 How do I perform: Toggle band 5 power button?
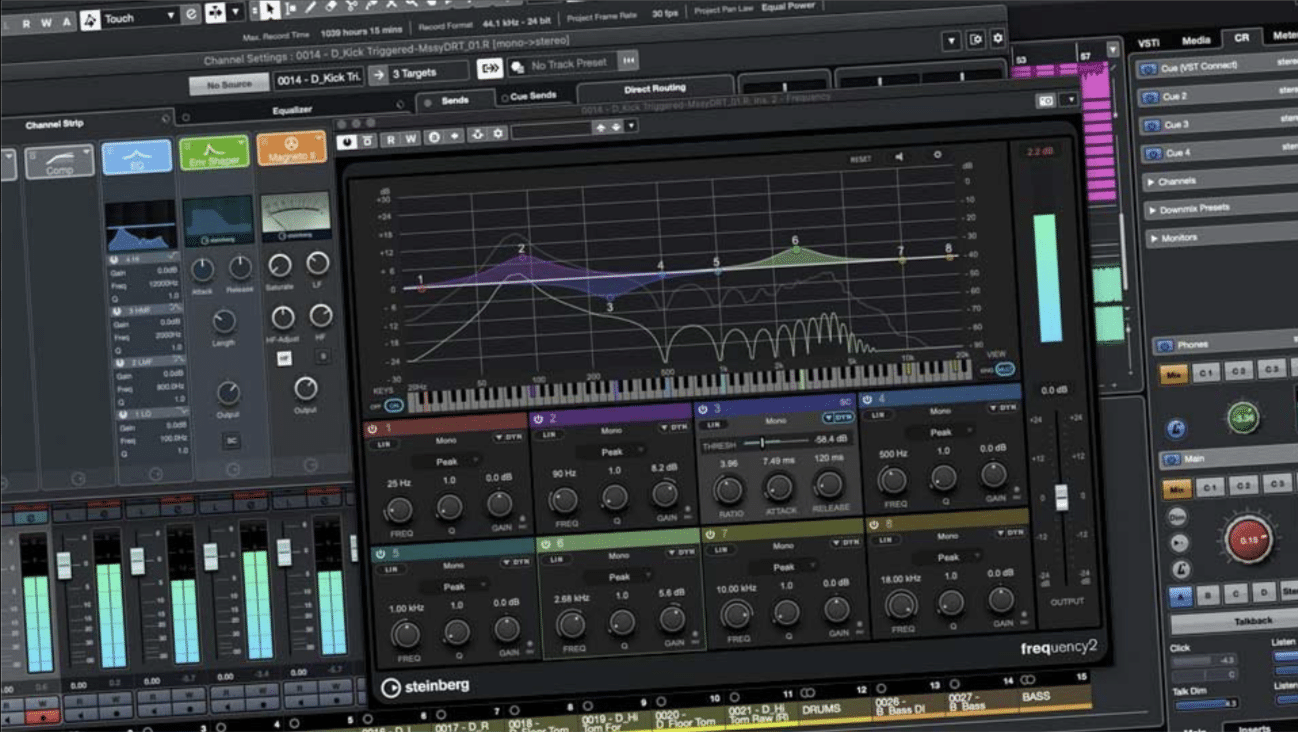380,553
